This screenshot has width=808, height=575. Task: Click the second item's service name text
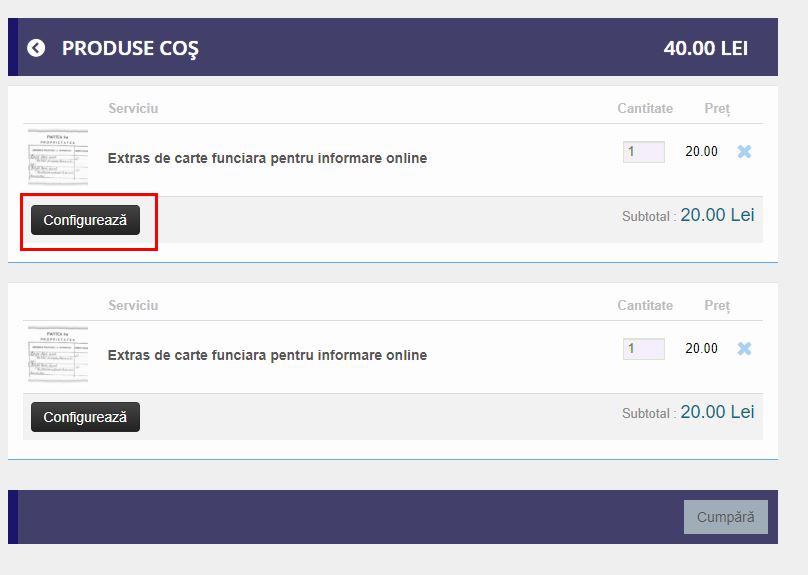[267, 355]
